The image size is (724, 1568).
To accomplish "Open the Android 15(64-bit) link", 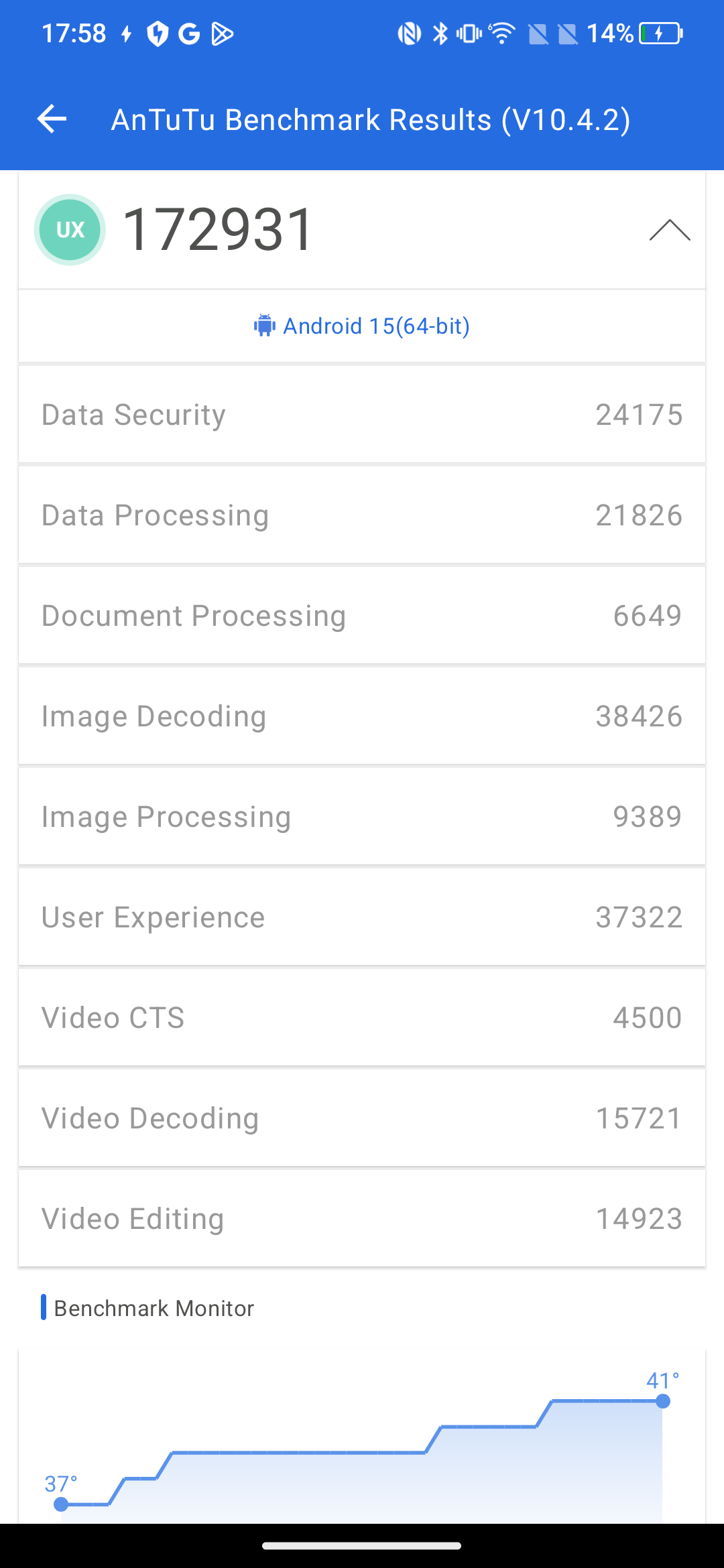I will pyautogui.click(x=376, y=326).
